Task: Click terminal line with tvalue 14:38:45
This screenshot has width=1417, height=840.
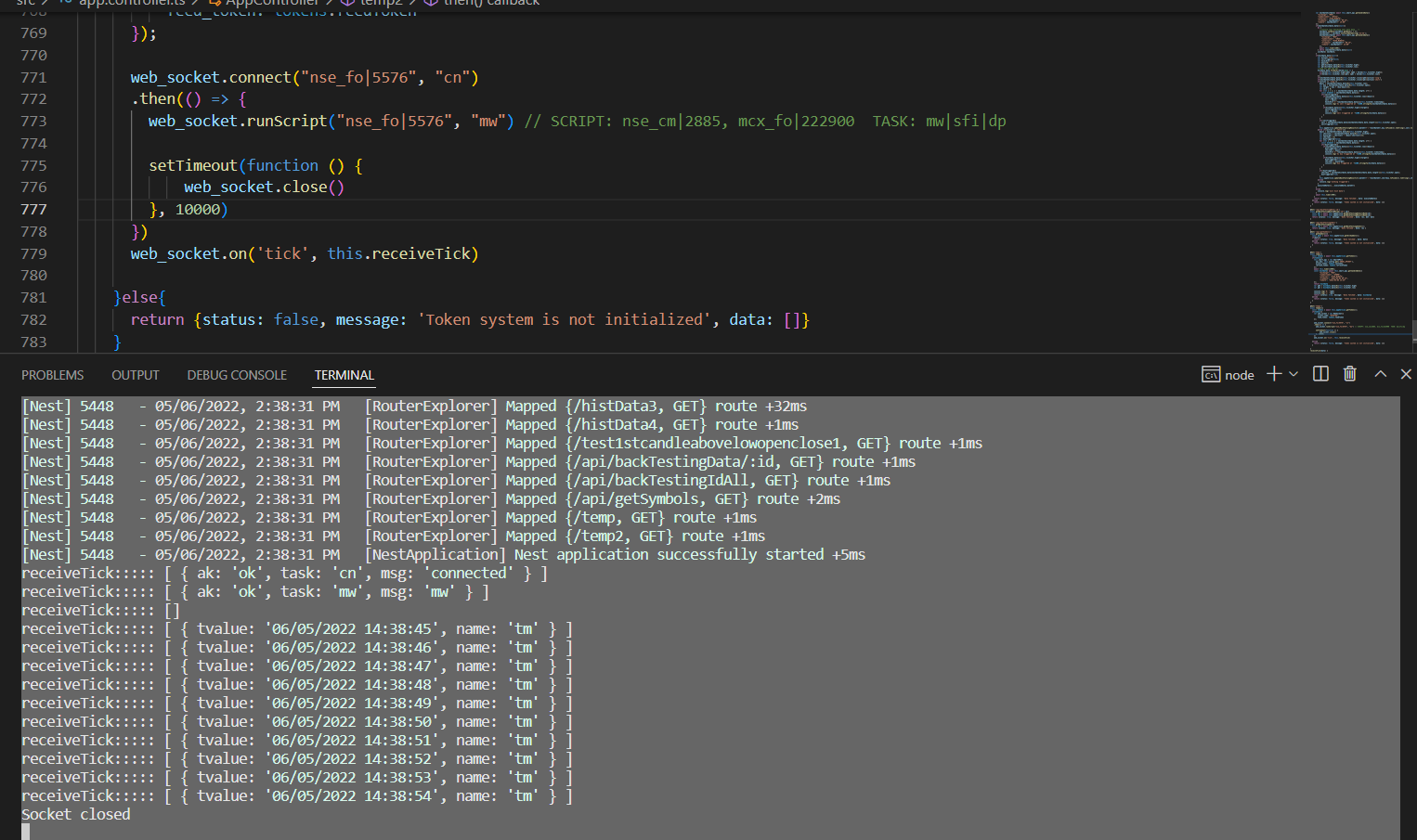Action: coord(297,628)
